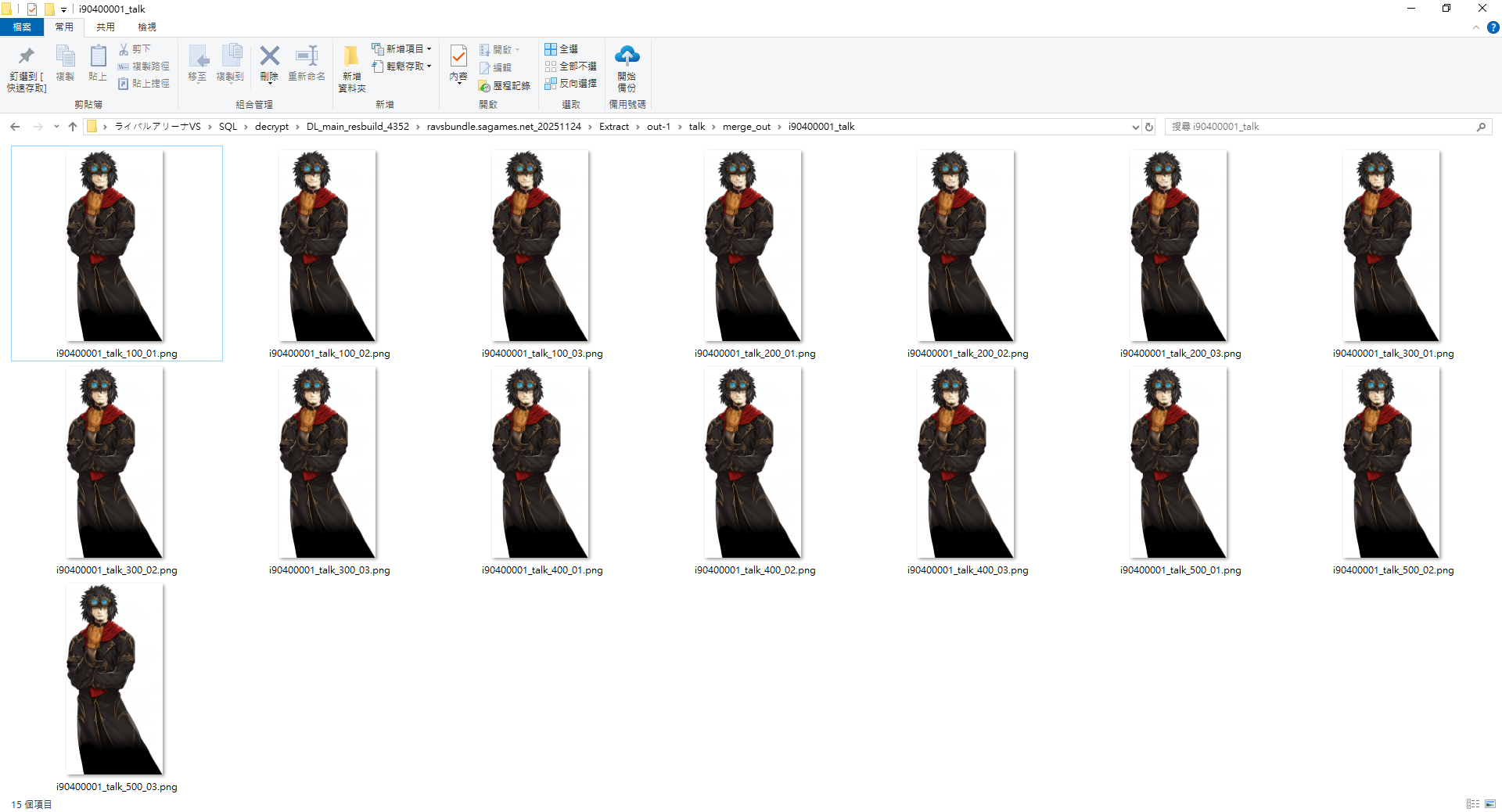Open 內容 (Properties) with the checkmark icon
The height and width of the screenshot is (812, 1502).
tap(458, 56)
